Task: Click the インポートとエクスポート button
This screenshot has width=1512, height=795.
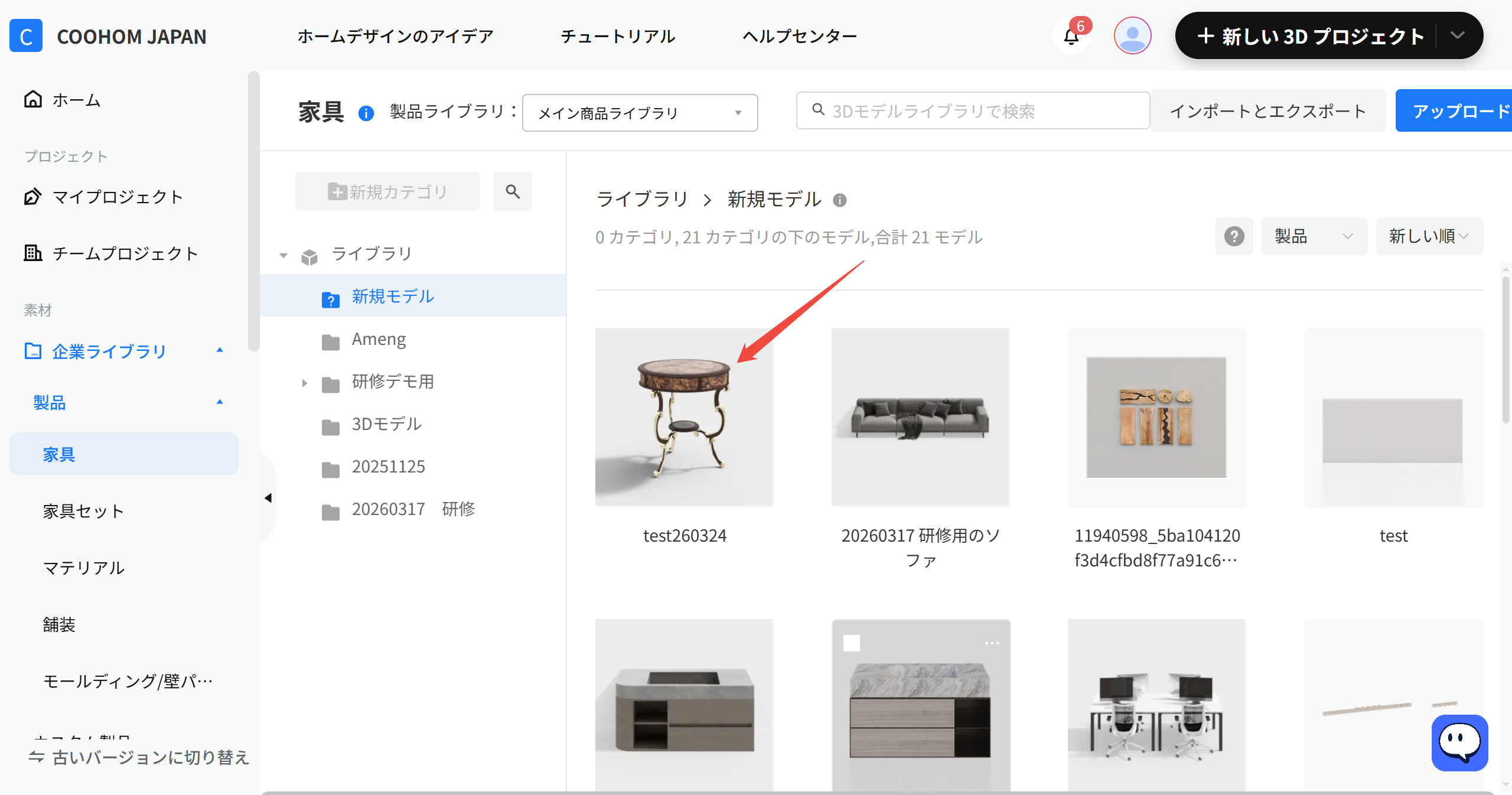Action: tap(1268, 111)
